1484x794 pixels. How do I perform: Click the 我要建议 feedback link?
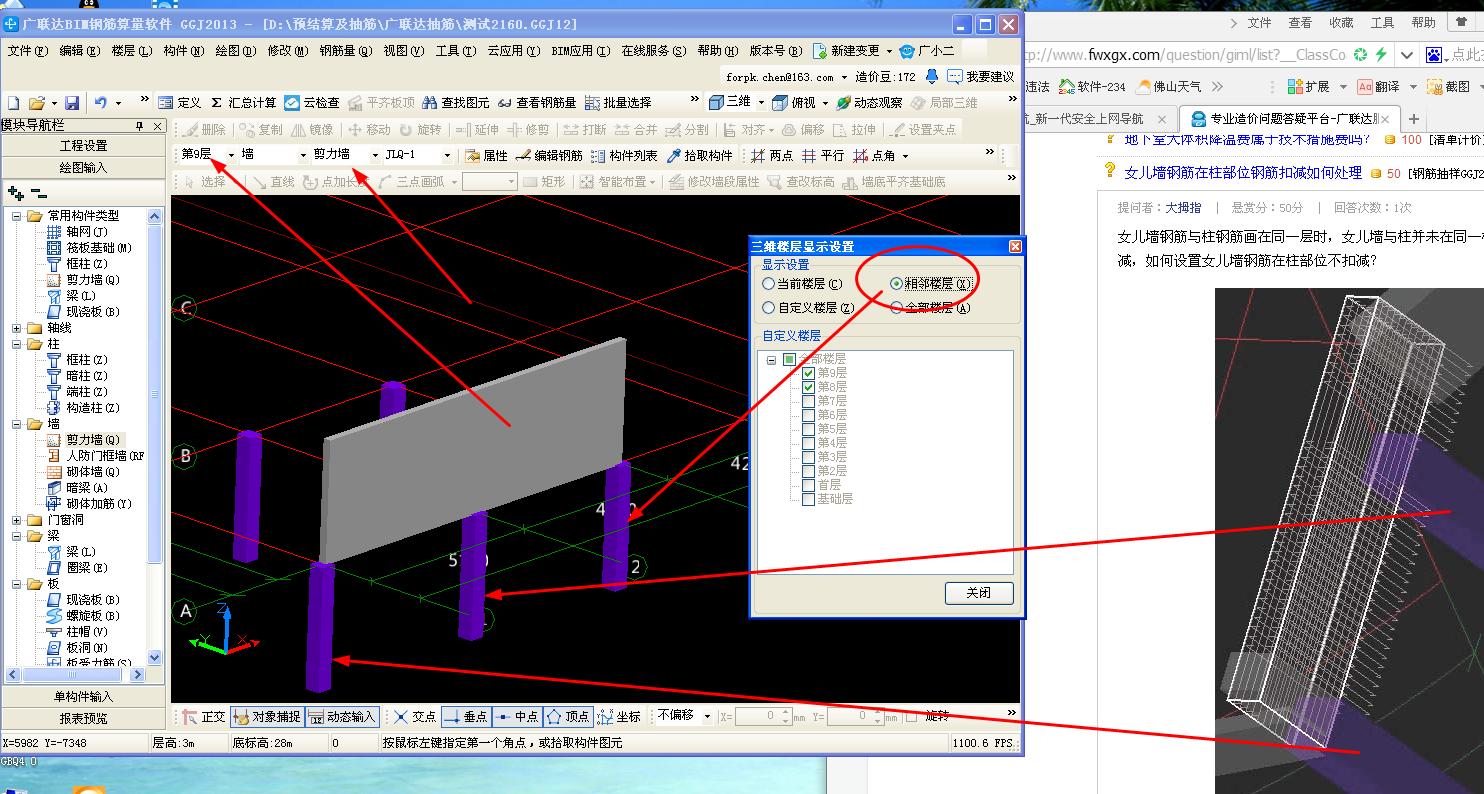pos(981,76)
